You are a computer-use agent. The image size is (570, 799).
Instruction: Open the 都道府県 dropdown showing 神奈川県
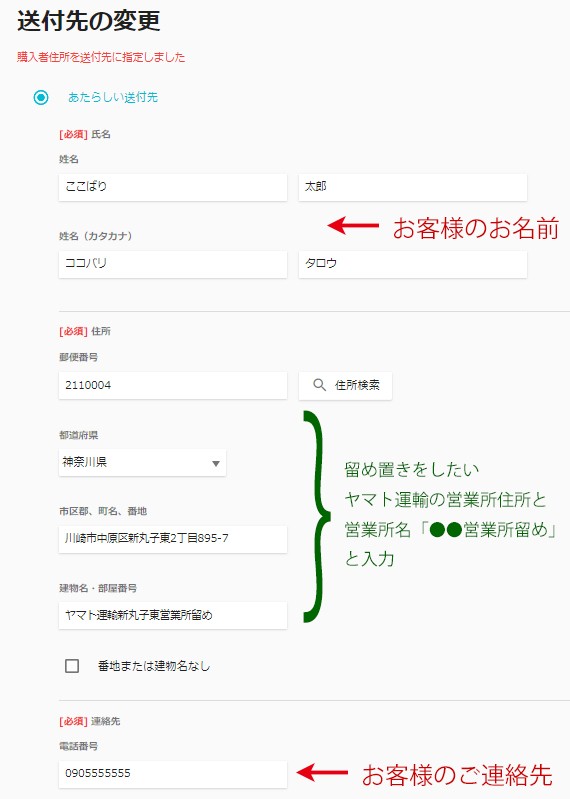click(x=142, y=463)
